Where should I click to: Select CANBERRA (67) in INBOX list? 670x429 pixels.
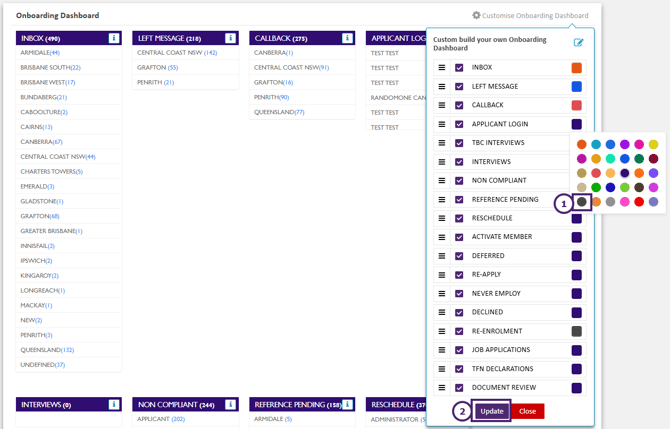click(x=41, y=142)
